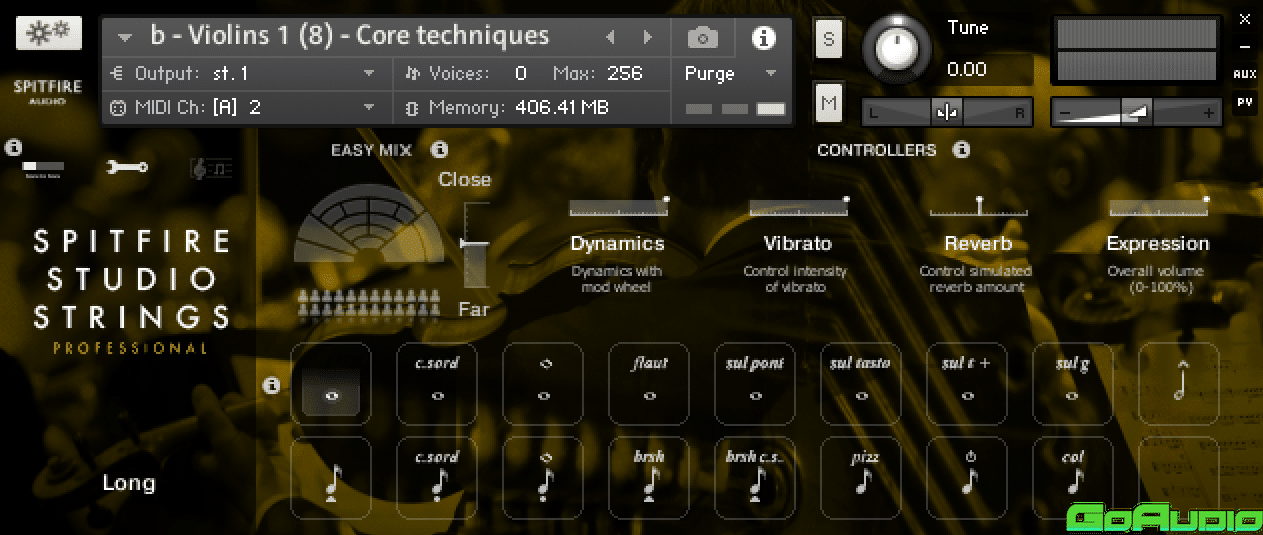Select the short harmonics diamond articulation
1263x535 pixels.
point(543,478)
